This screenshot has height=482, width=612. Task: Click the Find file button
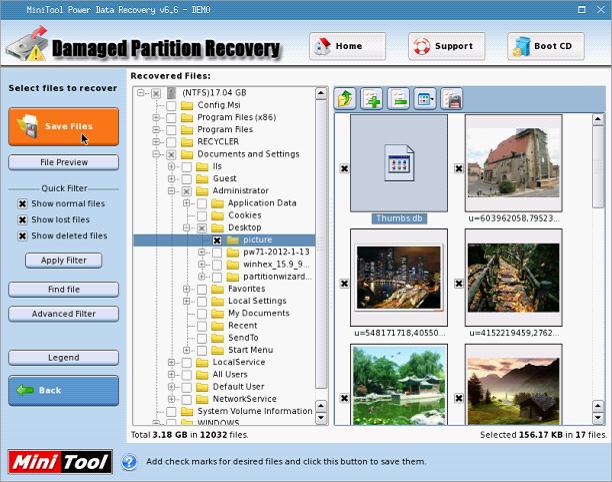coord(64,290)
